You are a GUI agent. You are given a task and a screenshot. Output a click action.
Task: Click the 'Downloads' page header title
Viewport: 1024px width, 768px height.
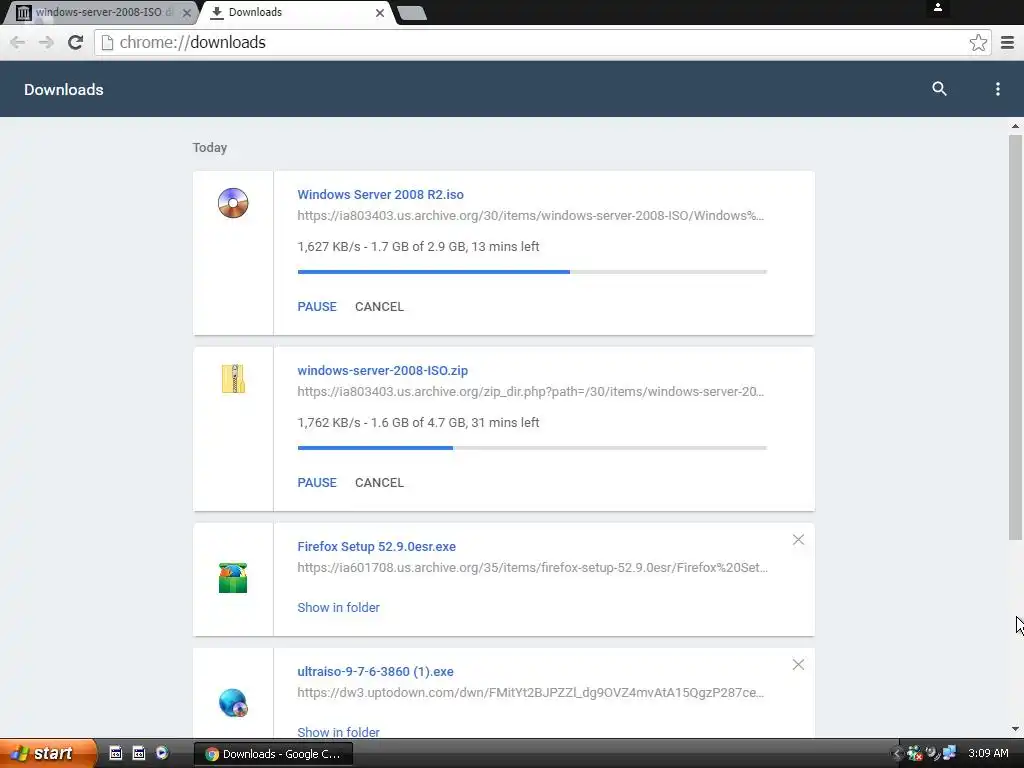[x=64, y=89]
